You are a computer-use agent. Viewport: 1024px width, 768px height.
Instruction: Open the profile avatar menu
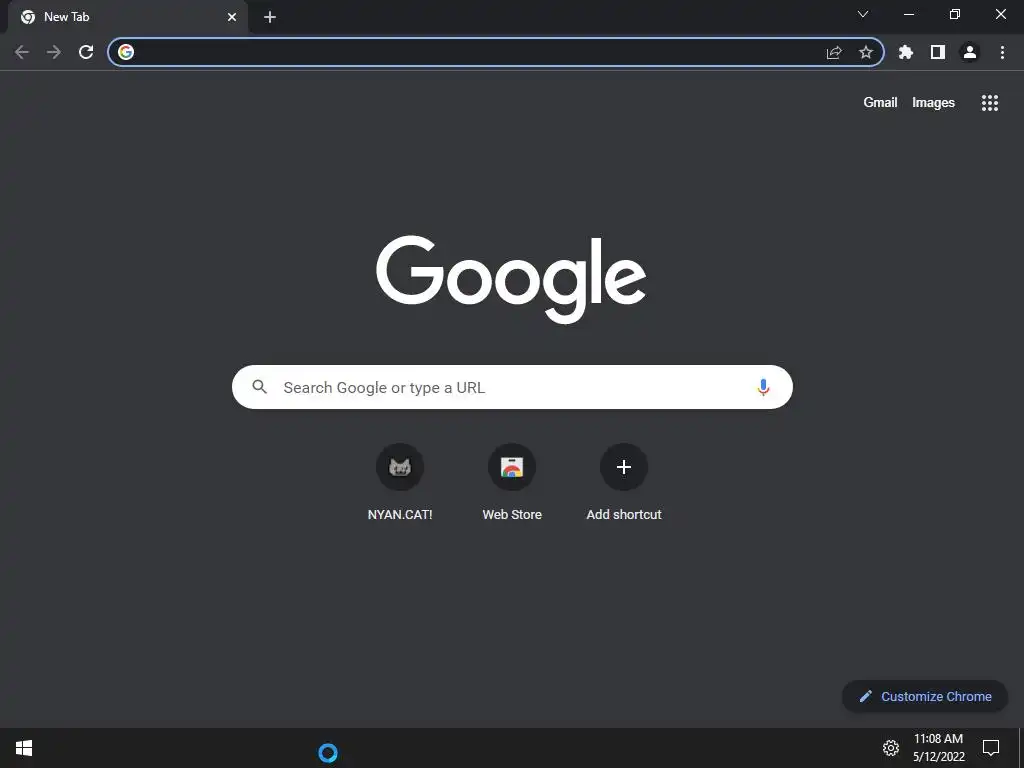pos(970,52)
